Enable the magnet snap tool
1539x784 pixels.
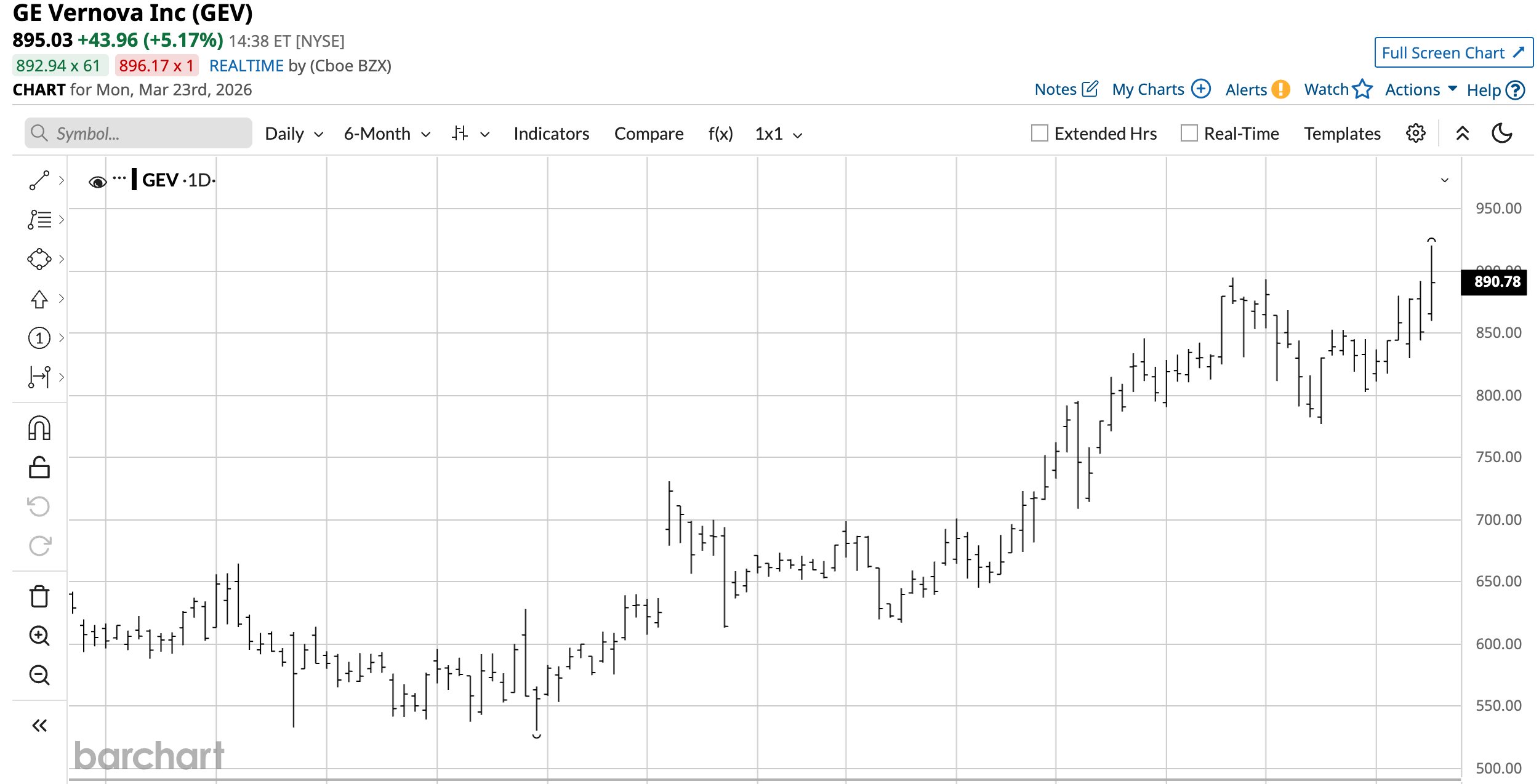tap(39, 428)
